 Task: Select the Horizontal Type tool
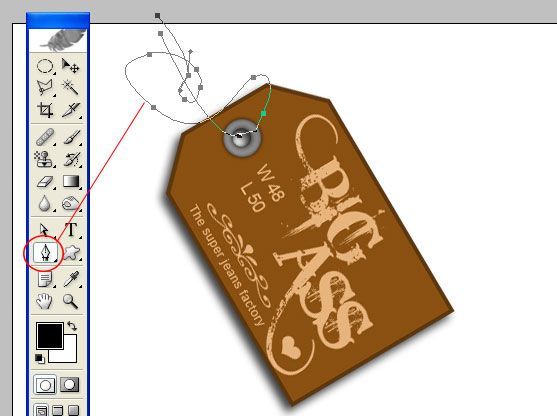(71, 230)
